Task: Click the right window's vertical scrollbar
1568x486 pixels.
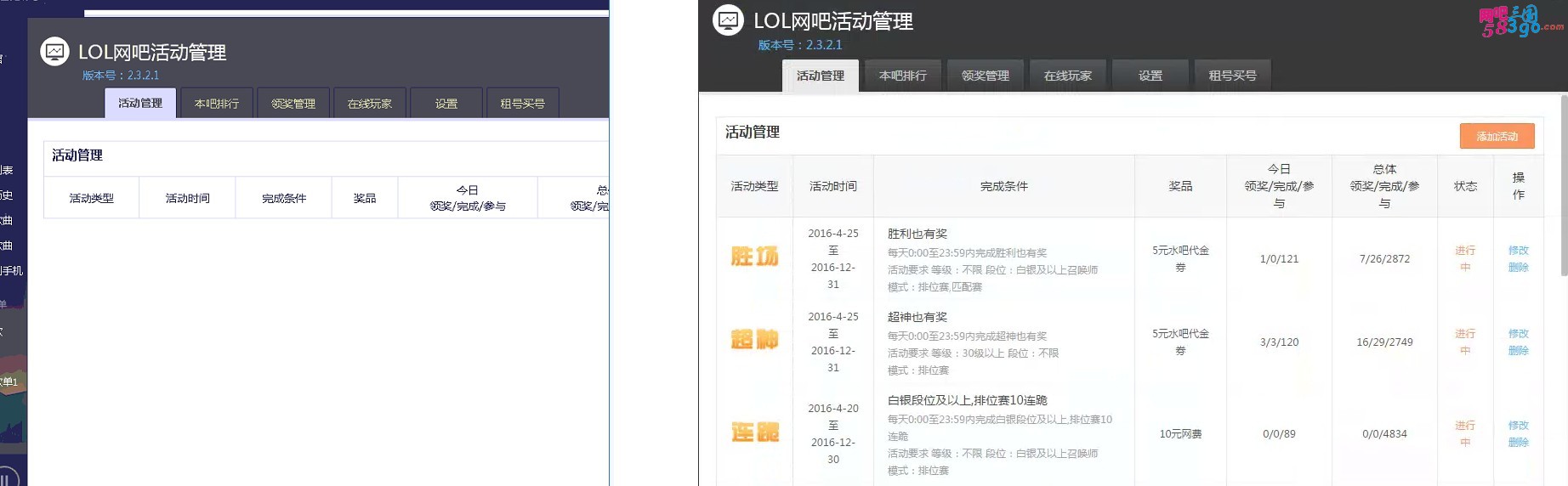Action: tap(1563, 186)
